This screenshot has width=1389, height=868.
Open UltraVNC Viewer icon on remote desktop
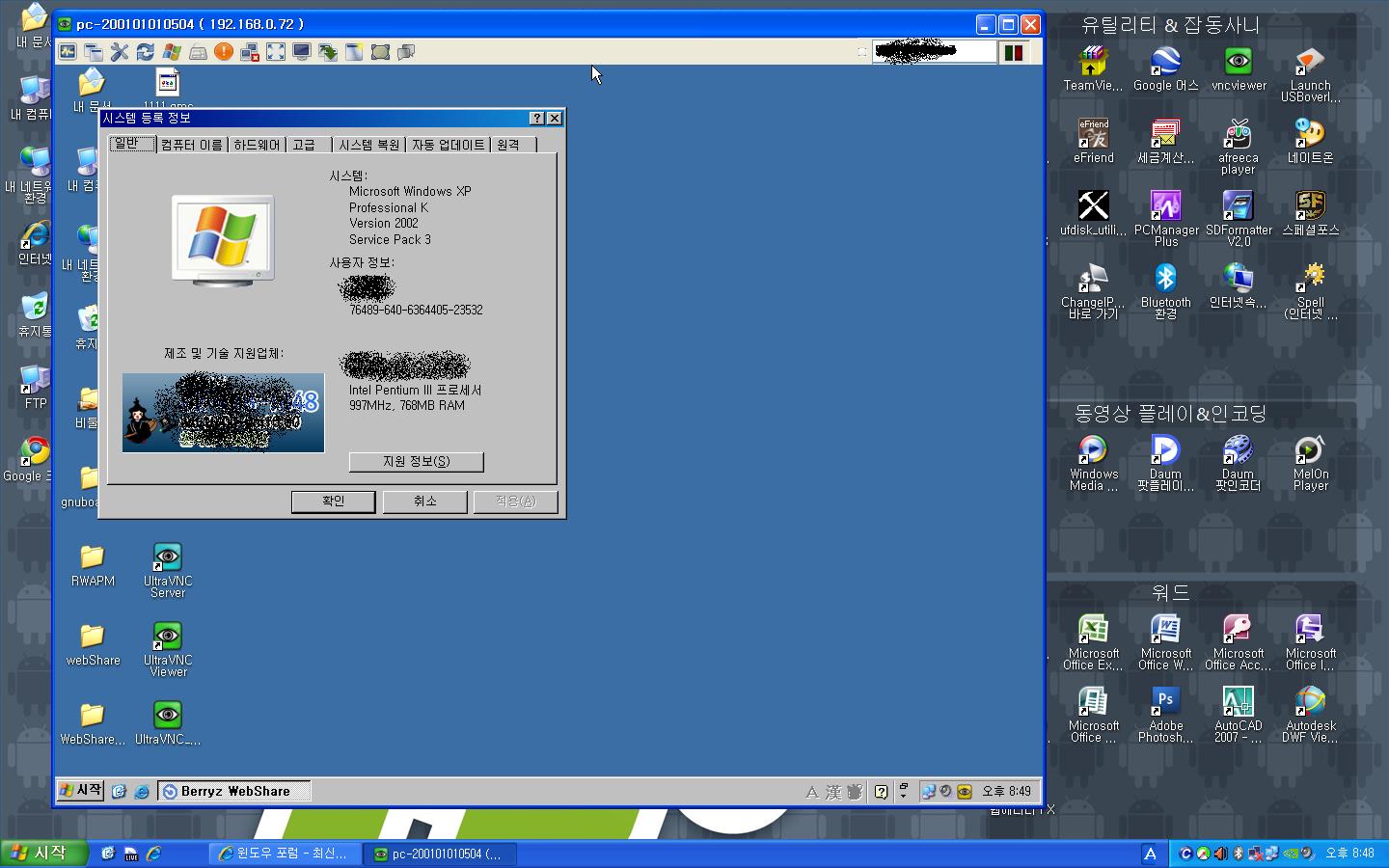(168, 649)
